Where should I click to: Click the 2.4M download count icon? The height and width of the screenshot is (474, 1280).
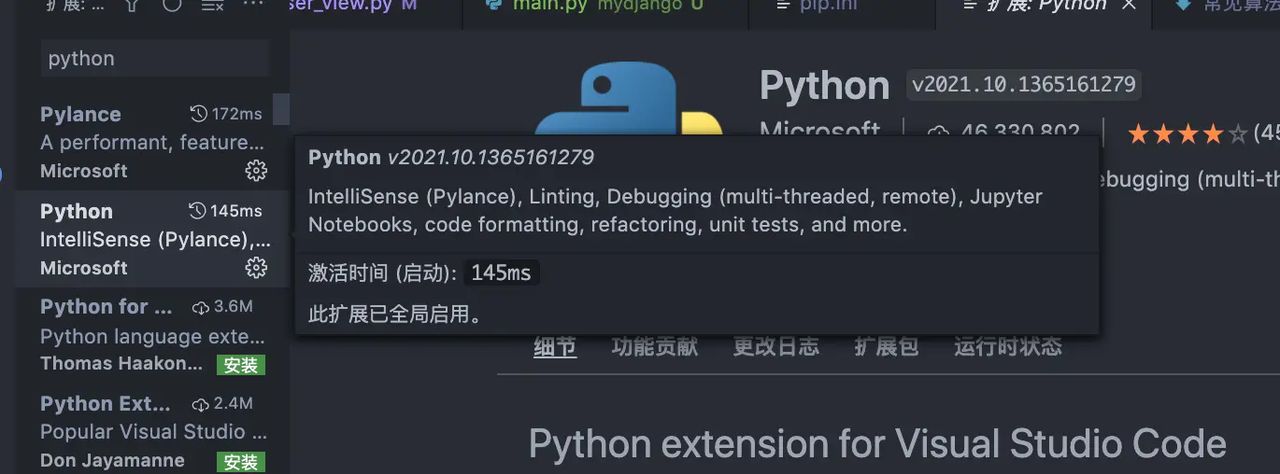(x=201, y=404)
